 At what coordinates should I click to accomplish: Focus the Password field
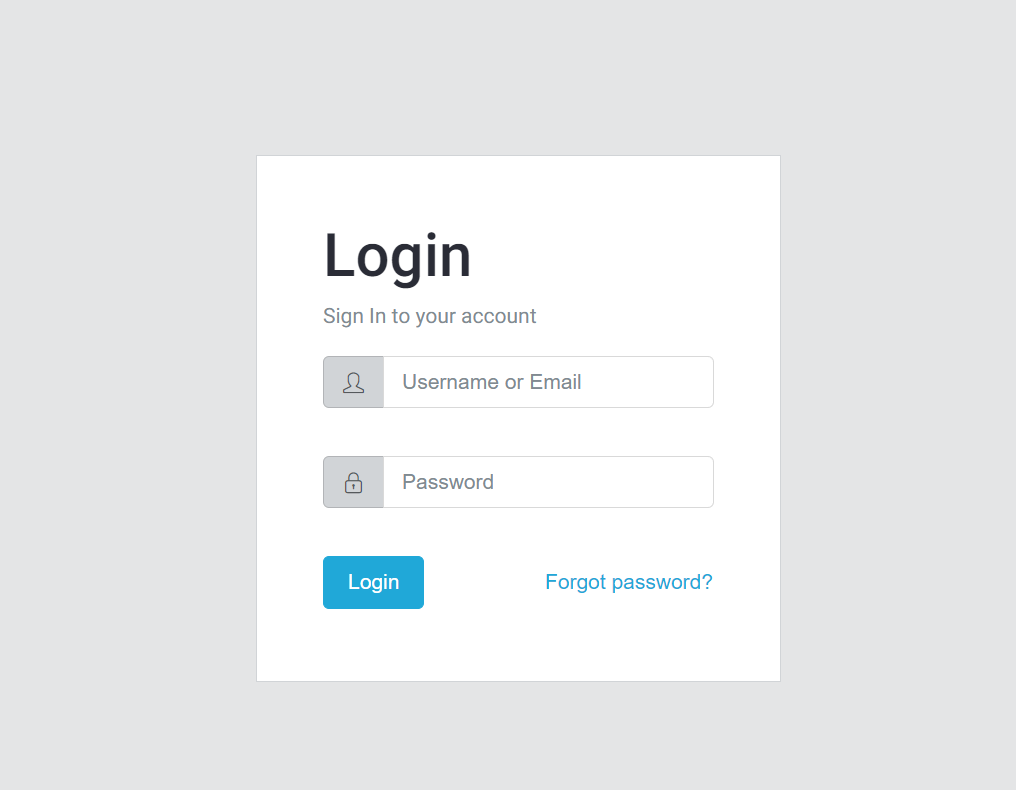(548, 482)
